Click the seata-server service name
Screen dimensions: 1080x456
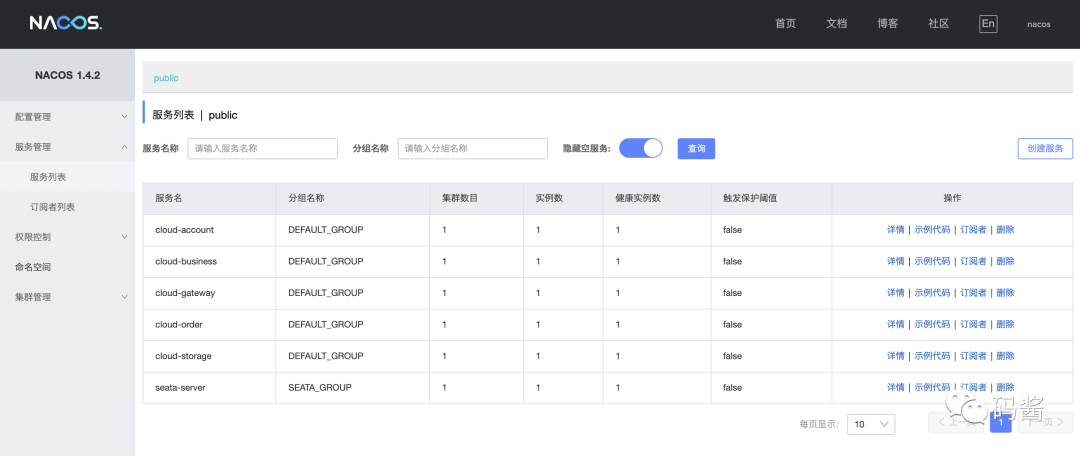pyautogui.click(x=180, y=388)
